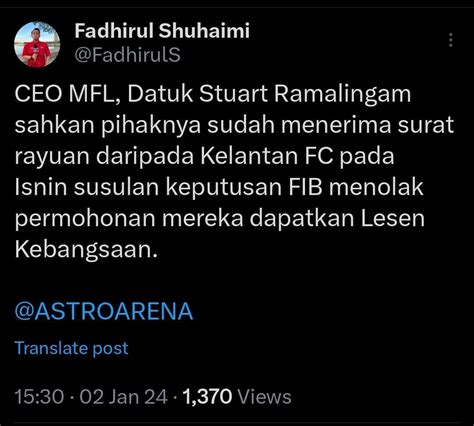Click the word Views beside the count
The height and width of the screenshot is (426, 474).
tap(265, 397)
